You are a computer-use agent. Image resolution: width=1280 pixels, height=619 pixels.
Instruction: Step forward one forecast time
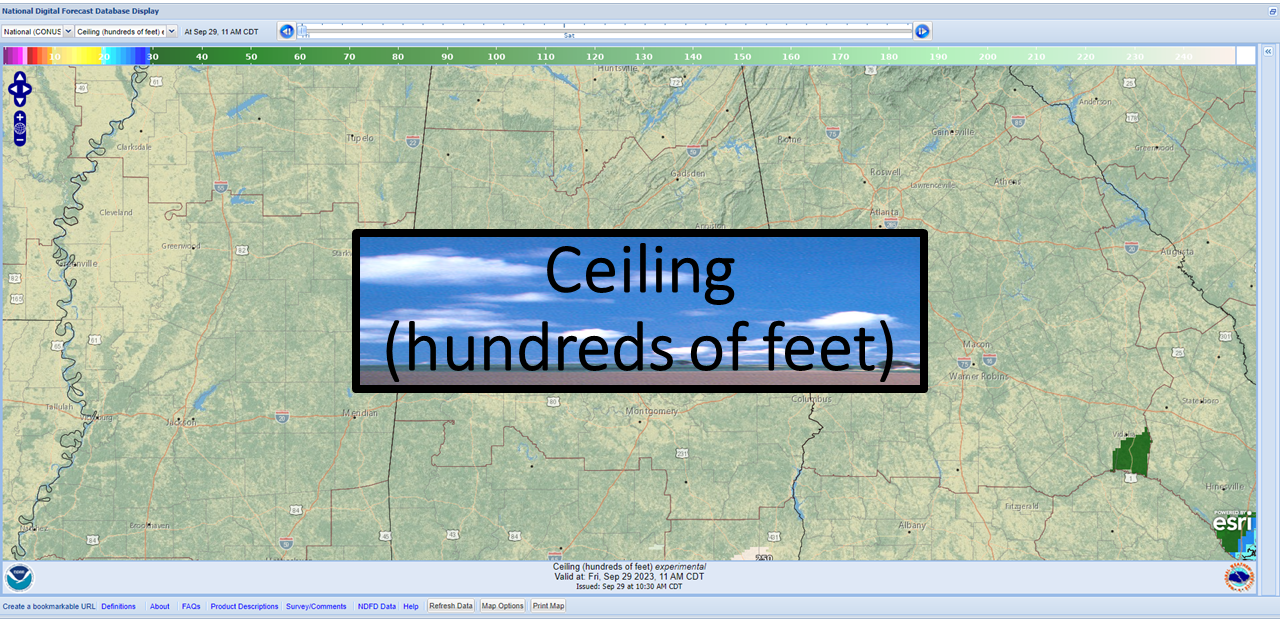922,31
